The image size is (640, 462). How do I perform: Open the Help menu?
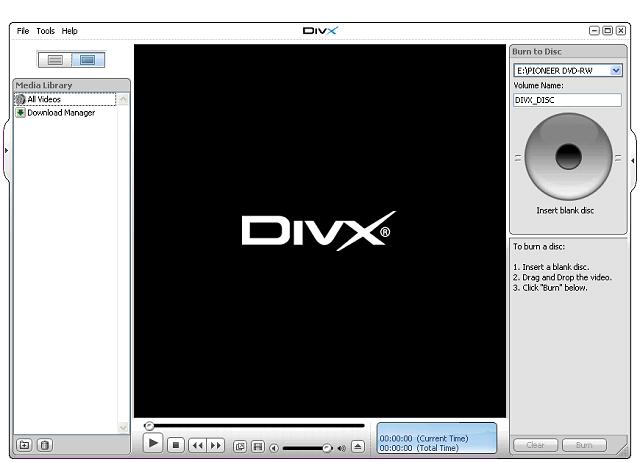(69, 31)
